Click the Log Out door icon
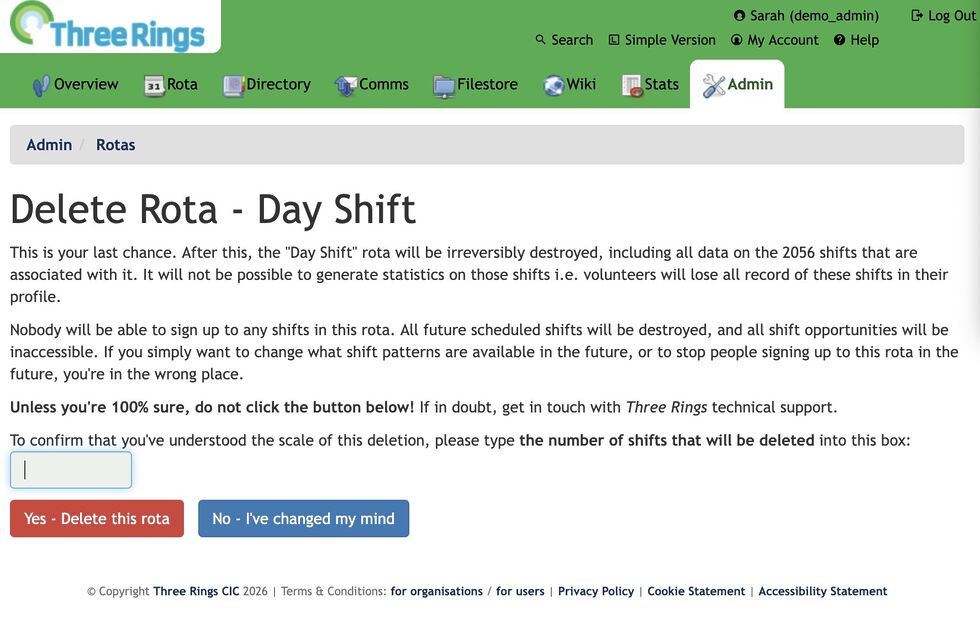The image size is (980, 624). 917,15
